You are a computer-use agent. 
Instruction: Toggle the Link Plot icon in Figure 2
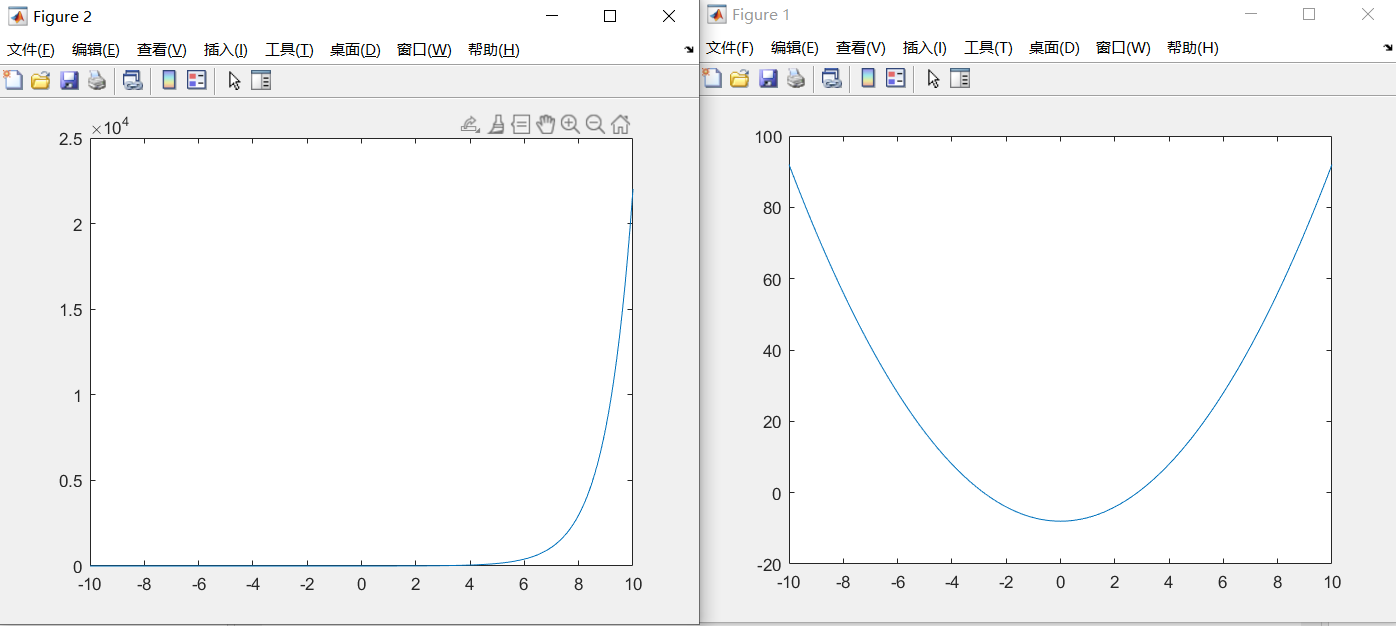(130, 79)
